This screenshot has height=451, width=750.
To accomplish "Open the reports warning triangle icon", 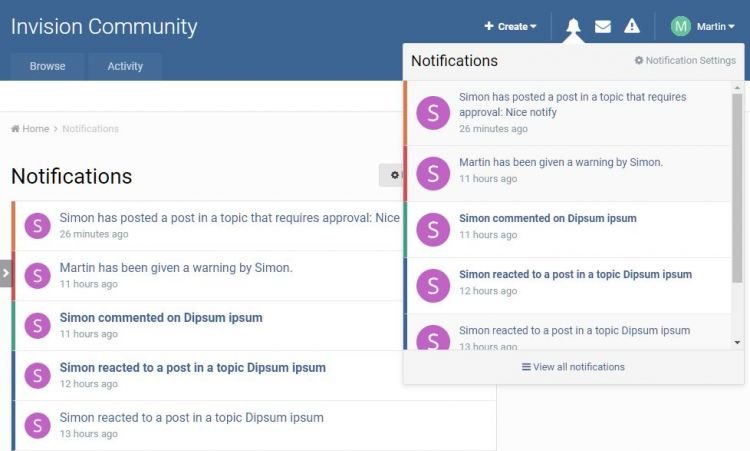I will (x=632, y=26).
